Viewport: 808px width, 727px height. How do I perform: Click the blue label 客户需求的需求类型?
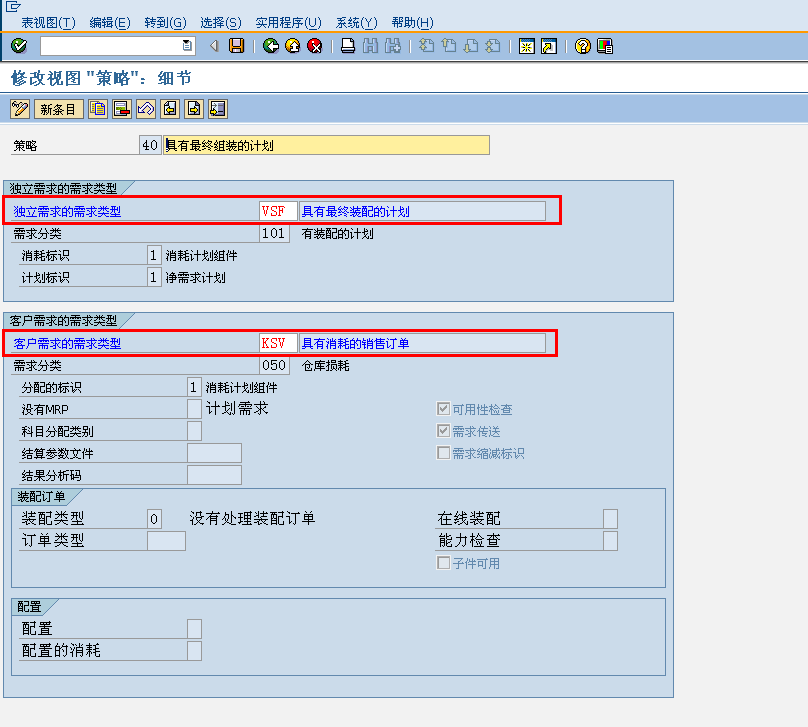pyautogui.click(x=67, y=343)
